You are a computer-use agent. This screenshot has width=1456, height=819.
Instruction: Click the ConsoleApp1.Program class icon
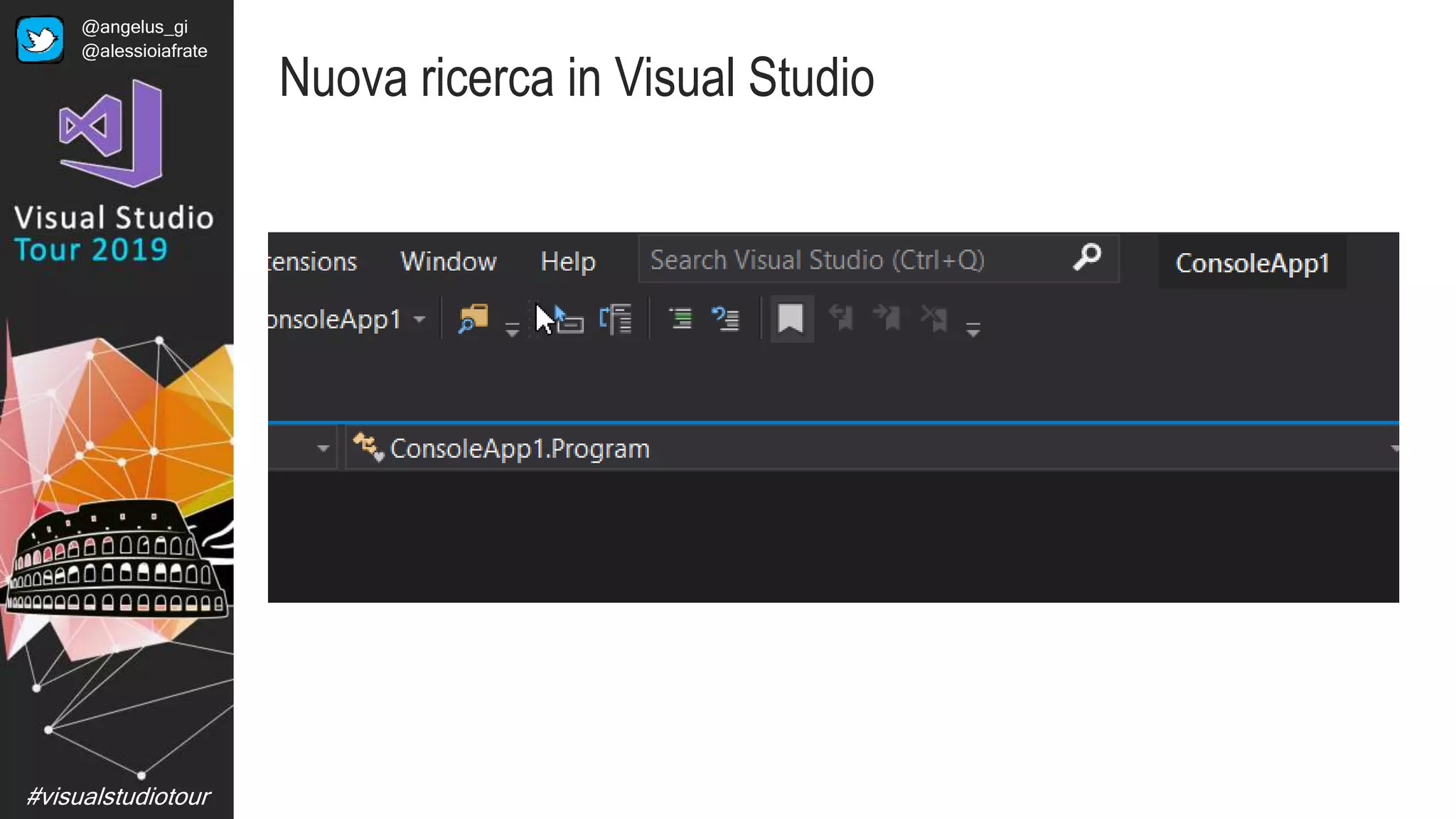(x=368, y=447)
